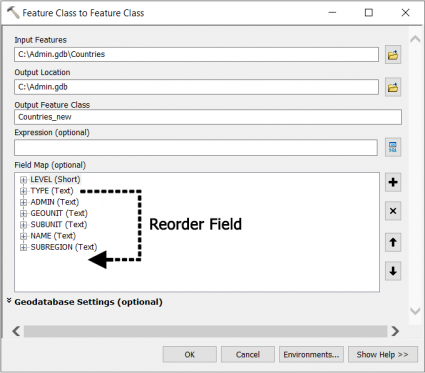Open the Environments... settings

click(x=311, y=355)
